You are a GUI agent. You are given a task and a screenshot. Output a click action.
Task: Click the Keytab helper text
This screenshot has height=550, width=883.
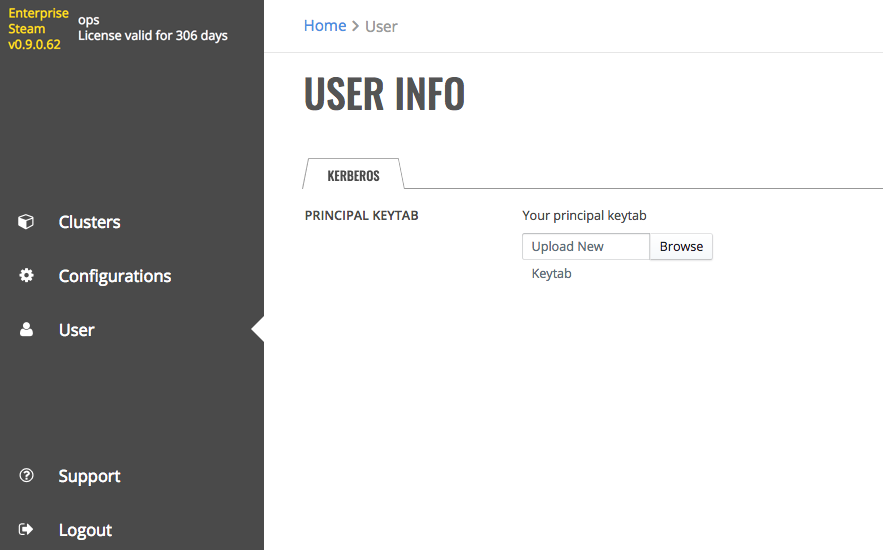(551, 274)
